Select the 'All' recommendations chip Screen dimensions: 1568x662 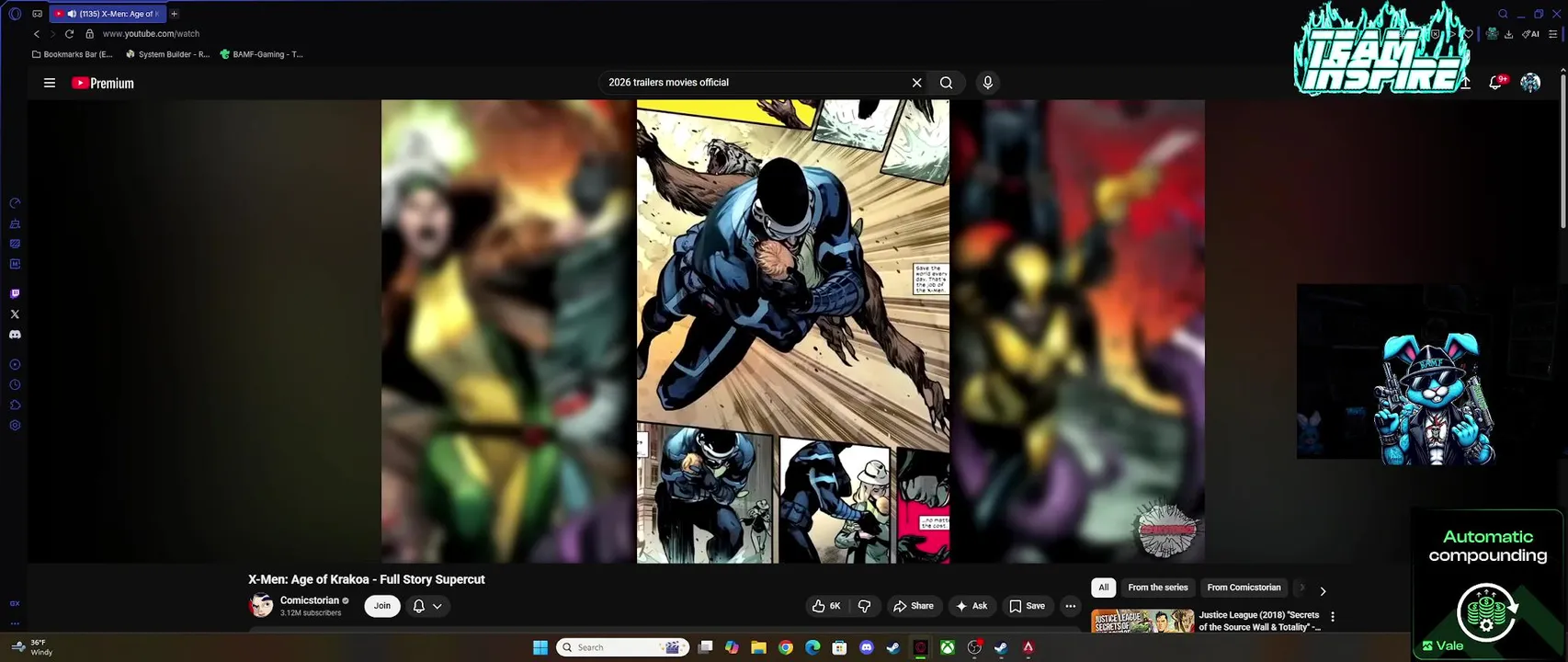click(x=1103, y=588)
